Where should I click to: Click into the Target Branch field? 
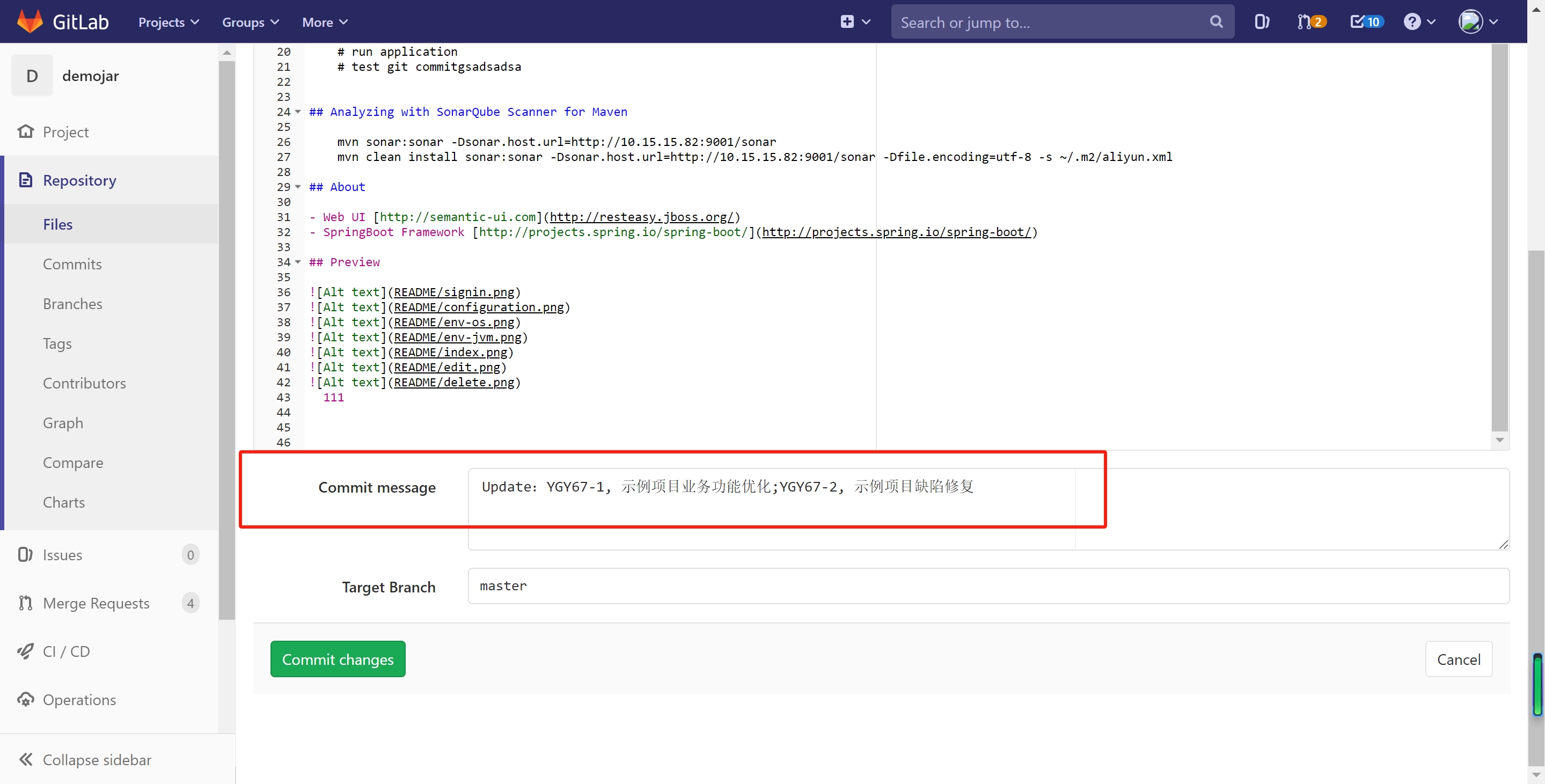pos(988,585)
